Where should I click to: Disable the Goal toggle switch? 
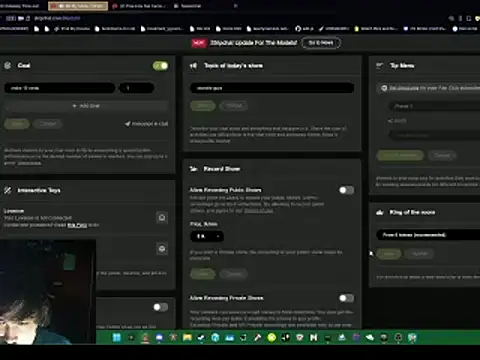[160, 66]
